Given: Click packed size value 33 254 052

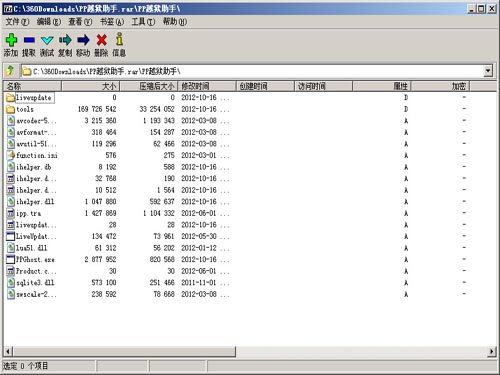Looking at the screenshot, I should coord(157,109).
